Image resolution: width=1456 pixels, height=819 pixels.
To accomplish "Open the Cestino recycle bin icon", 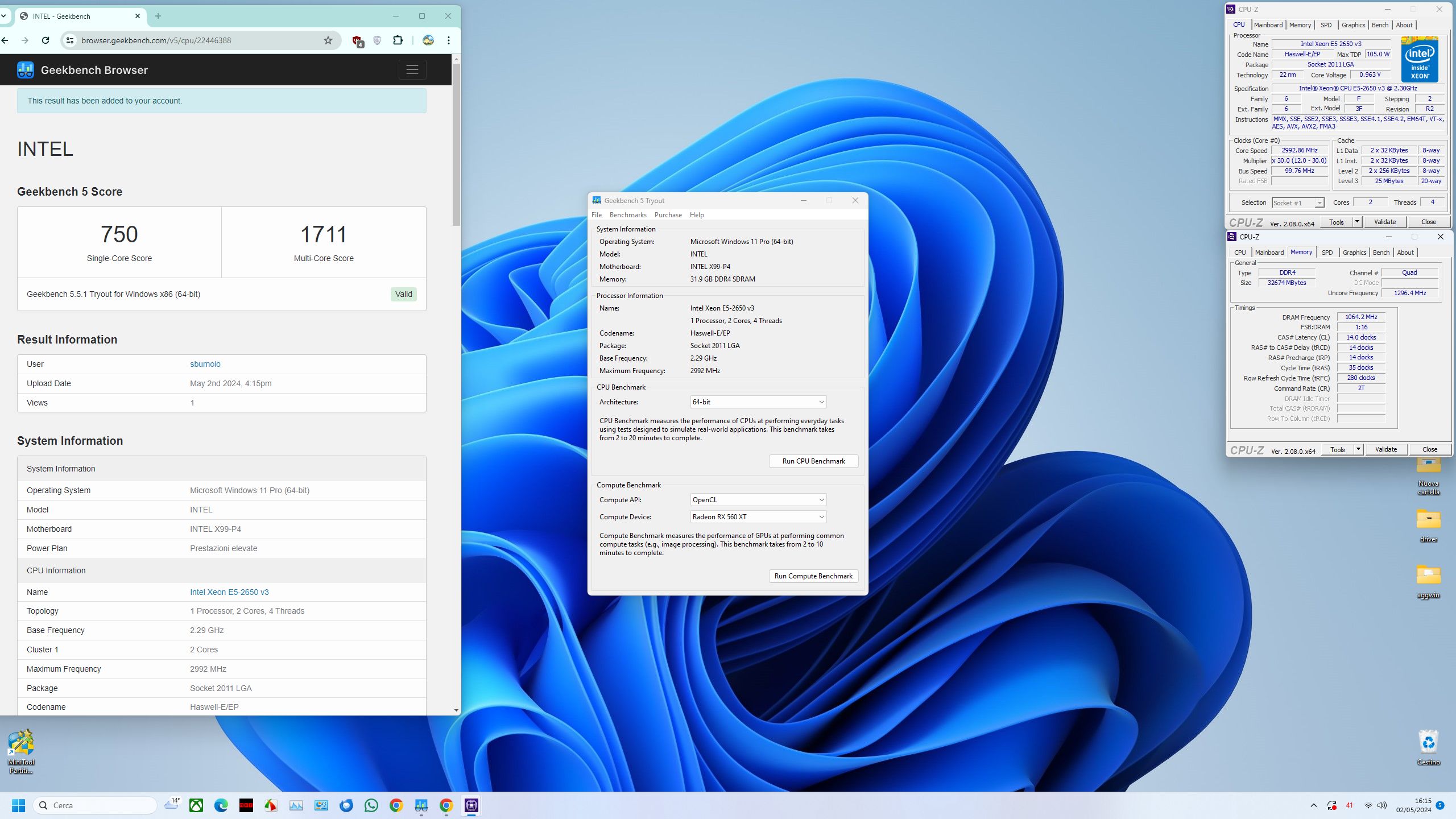I will [x=1429, y=747].
